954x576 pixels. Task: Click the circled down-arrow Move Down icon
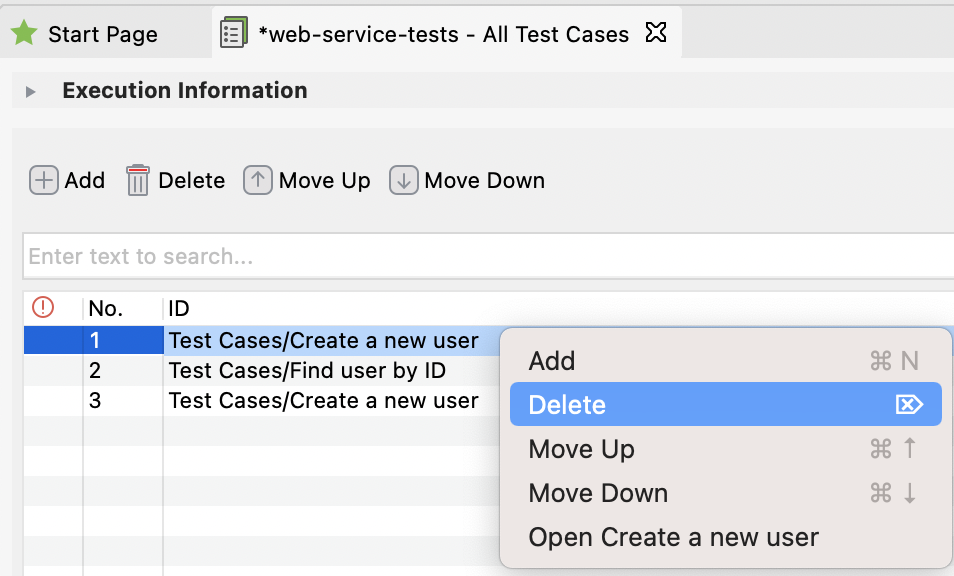(403, 180)
